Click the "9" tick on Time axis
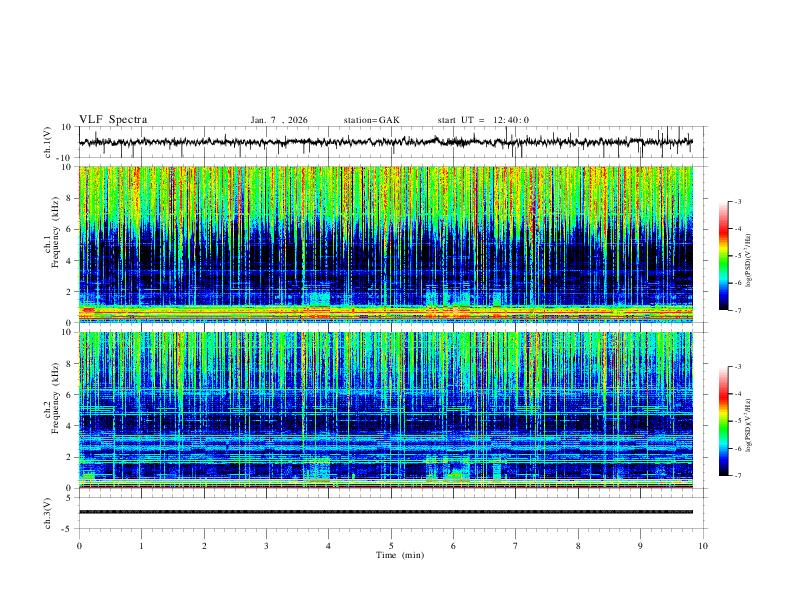This screenshot has height=612, width=792. click(x=640, y=546)
